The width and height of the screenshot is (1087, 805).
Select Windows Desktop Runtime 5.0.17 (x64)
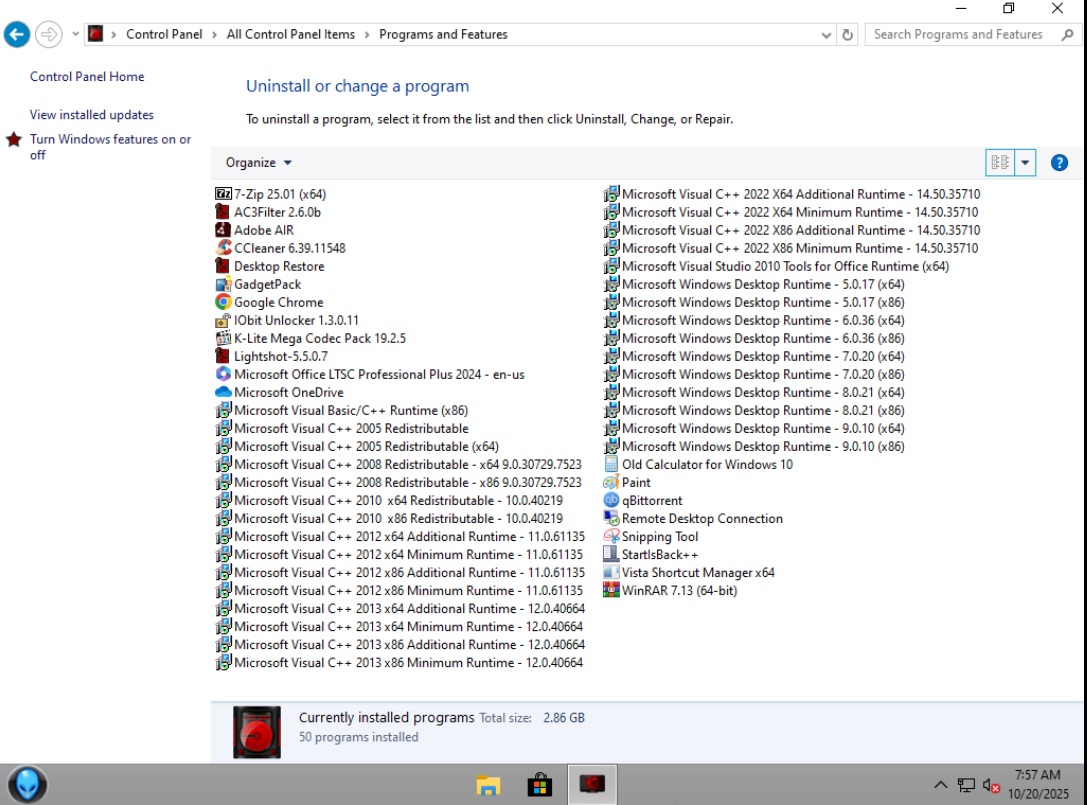pos(754,284)
